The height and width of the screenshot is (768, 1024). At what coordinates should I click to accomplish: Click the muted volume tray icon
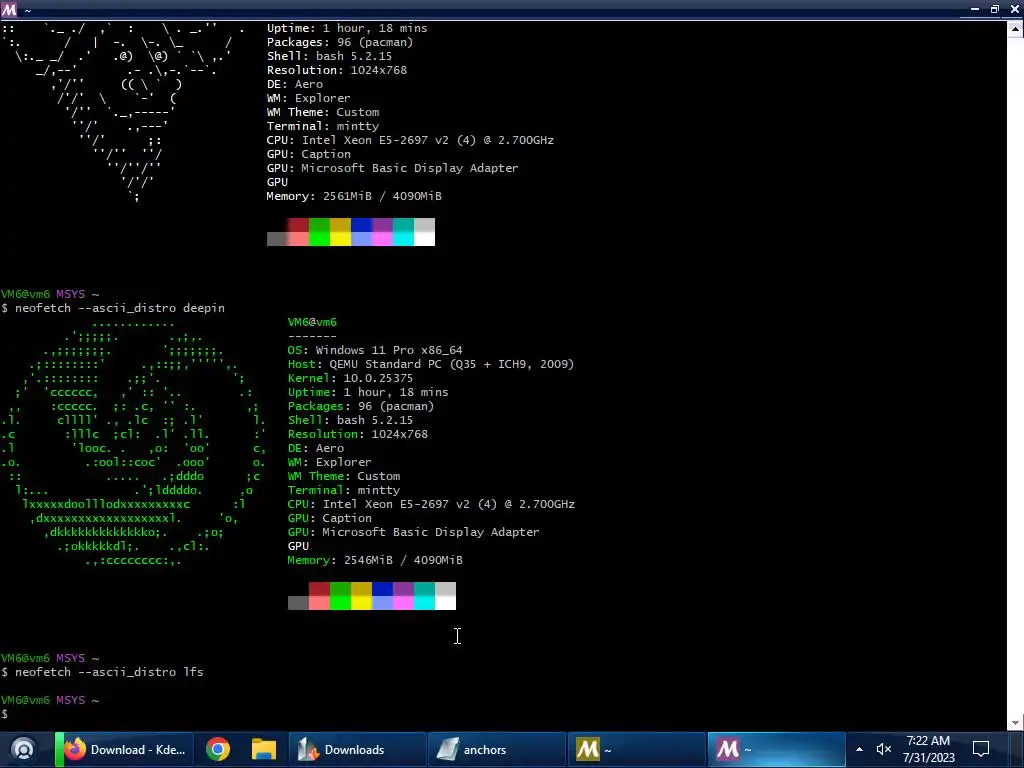[x=884, y=749]
